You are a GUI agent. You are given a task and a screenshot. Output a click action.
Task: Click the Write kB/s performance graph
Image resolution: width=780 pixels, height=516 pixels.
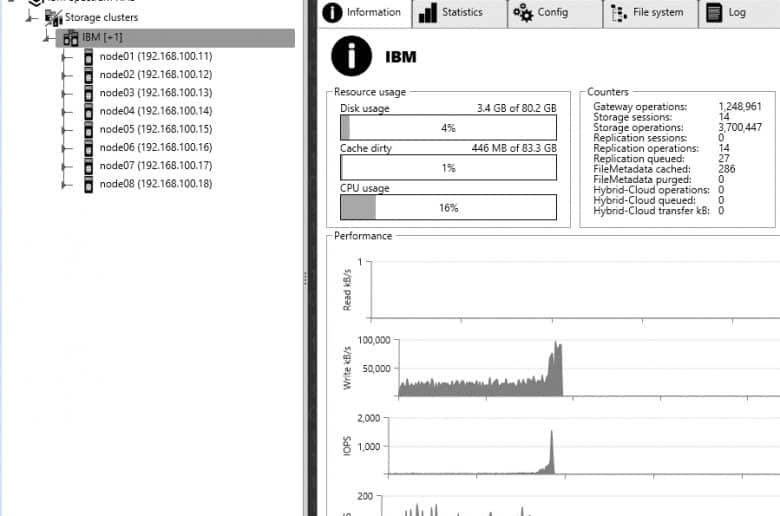point(589,368)
